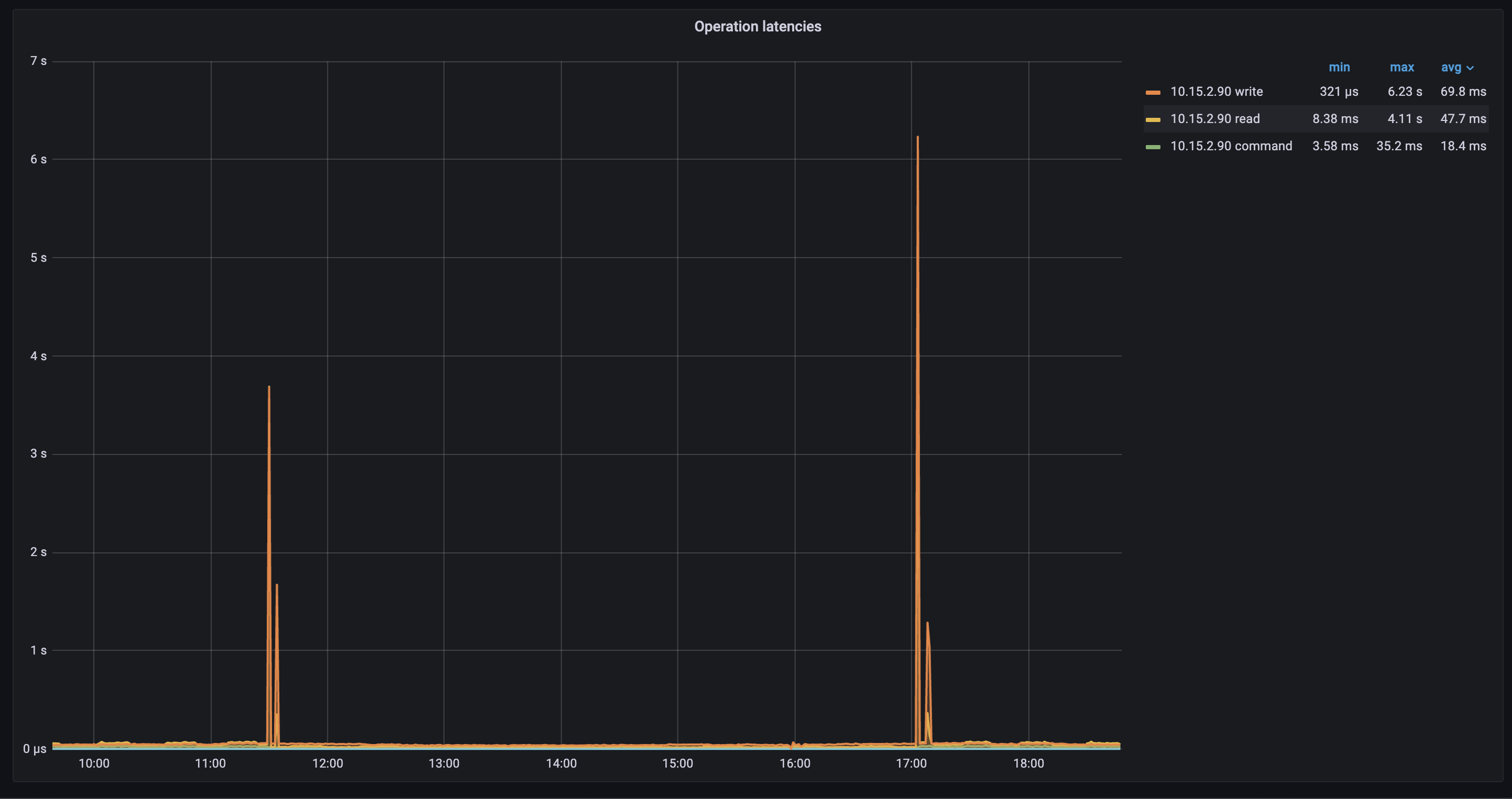Click the spike peak near 11:30

(269, 387)
